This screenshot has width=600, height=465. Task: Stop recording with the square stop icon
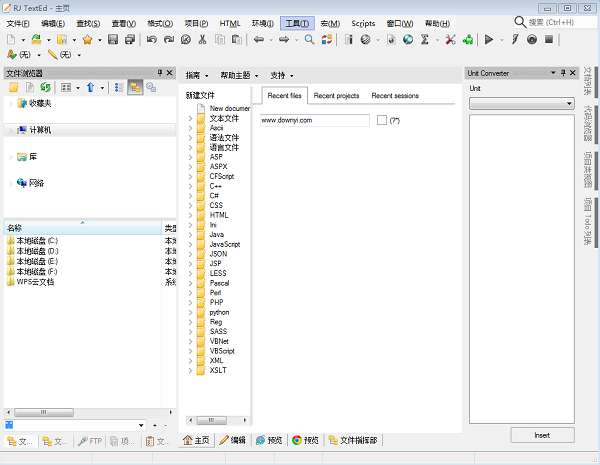[549, 39]
